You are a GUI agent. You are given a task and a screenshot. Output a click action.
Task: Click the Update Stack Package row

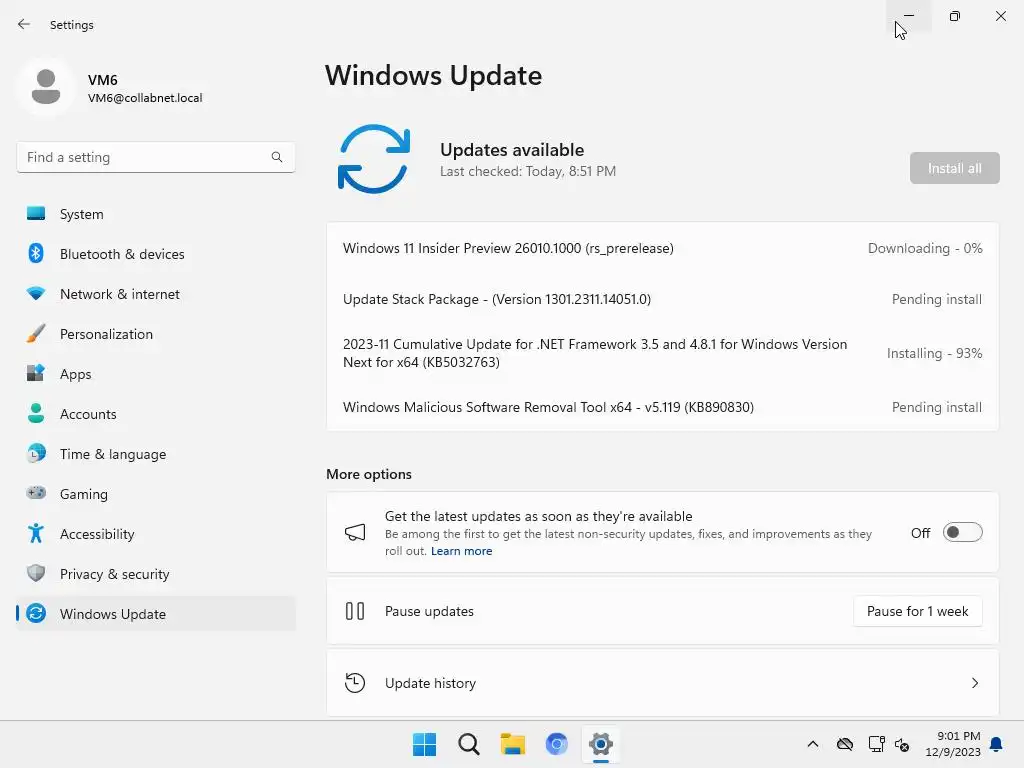(x=662, y=299)
